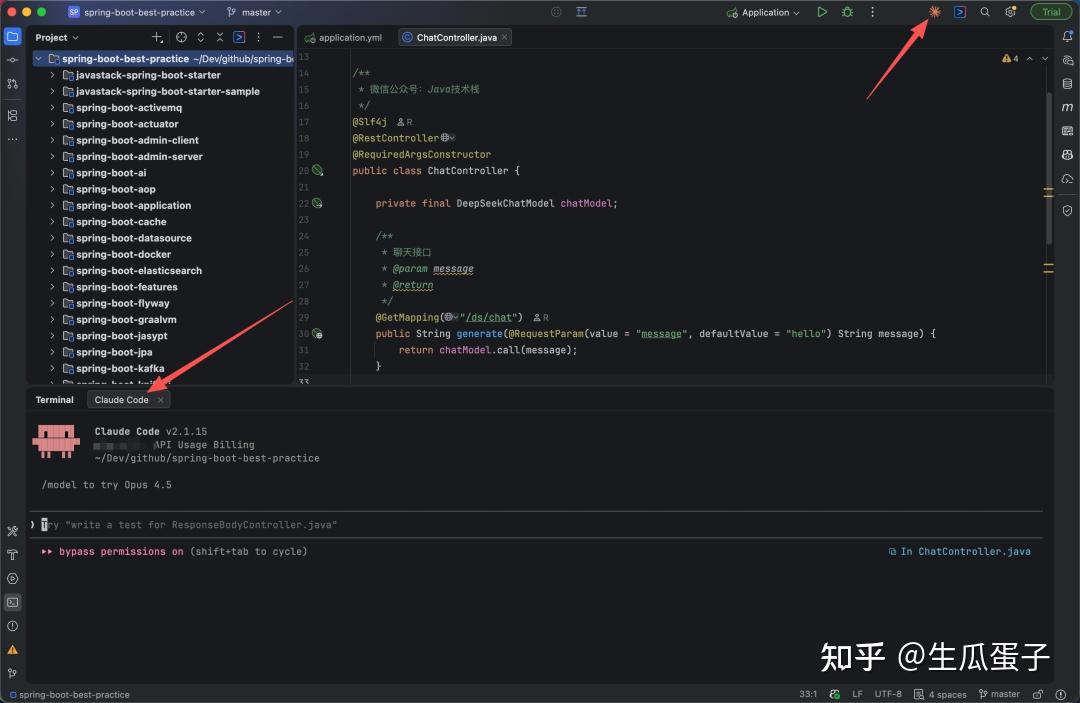Hide the Project panel with minus icon
1080x703 pixels.
click(278, 37)
